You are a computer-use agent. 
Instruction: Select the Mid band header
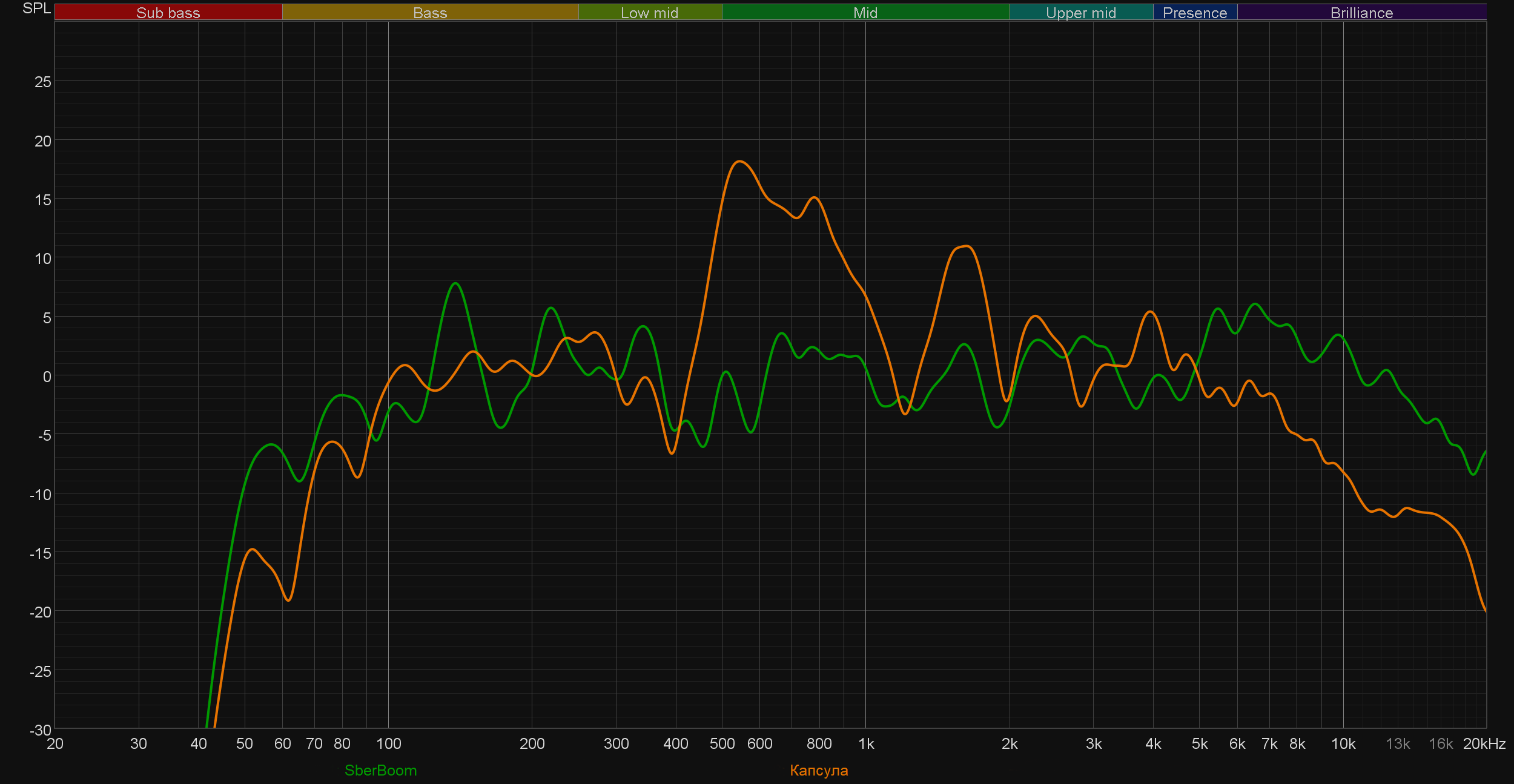(865, 12)
